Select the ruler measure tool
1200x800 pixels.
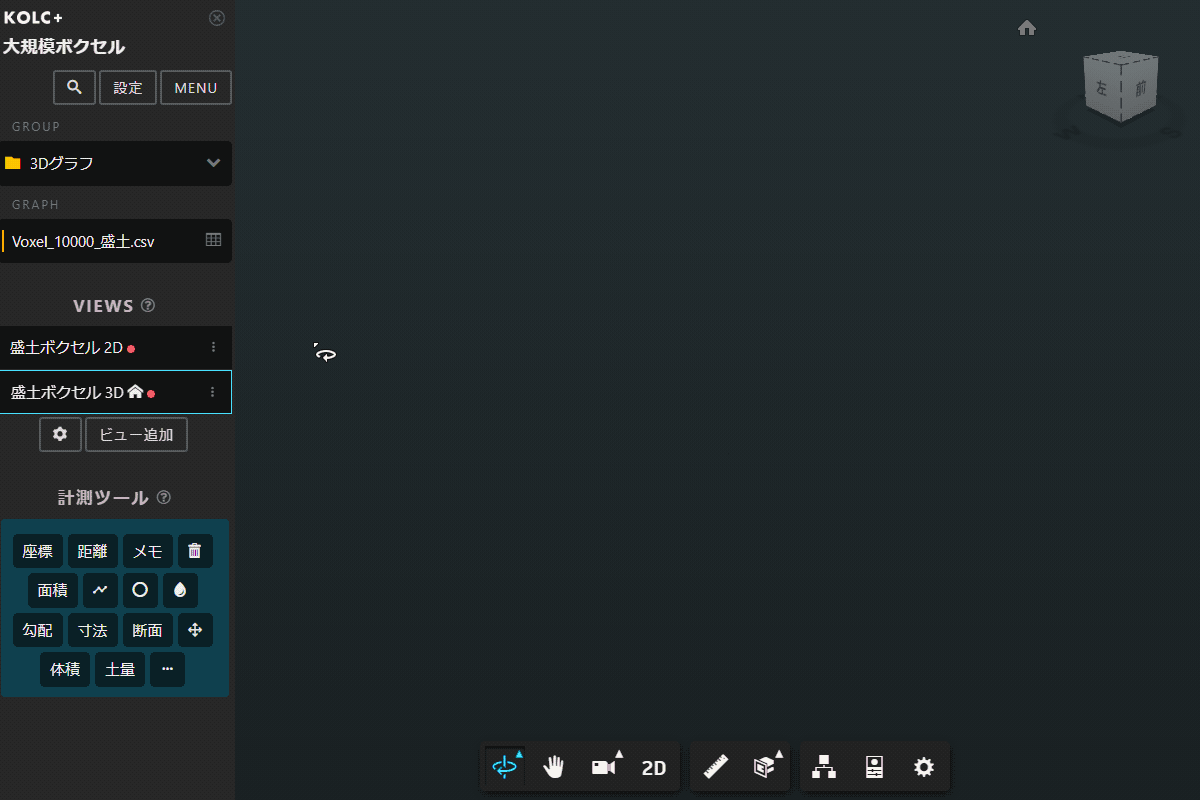716,767
